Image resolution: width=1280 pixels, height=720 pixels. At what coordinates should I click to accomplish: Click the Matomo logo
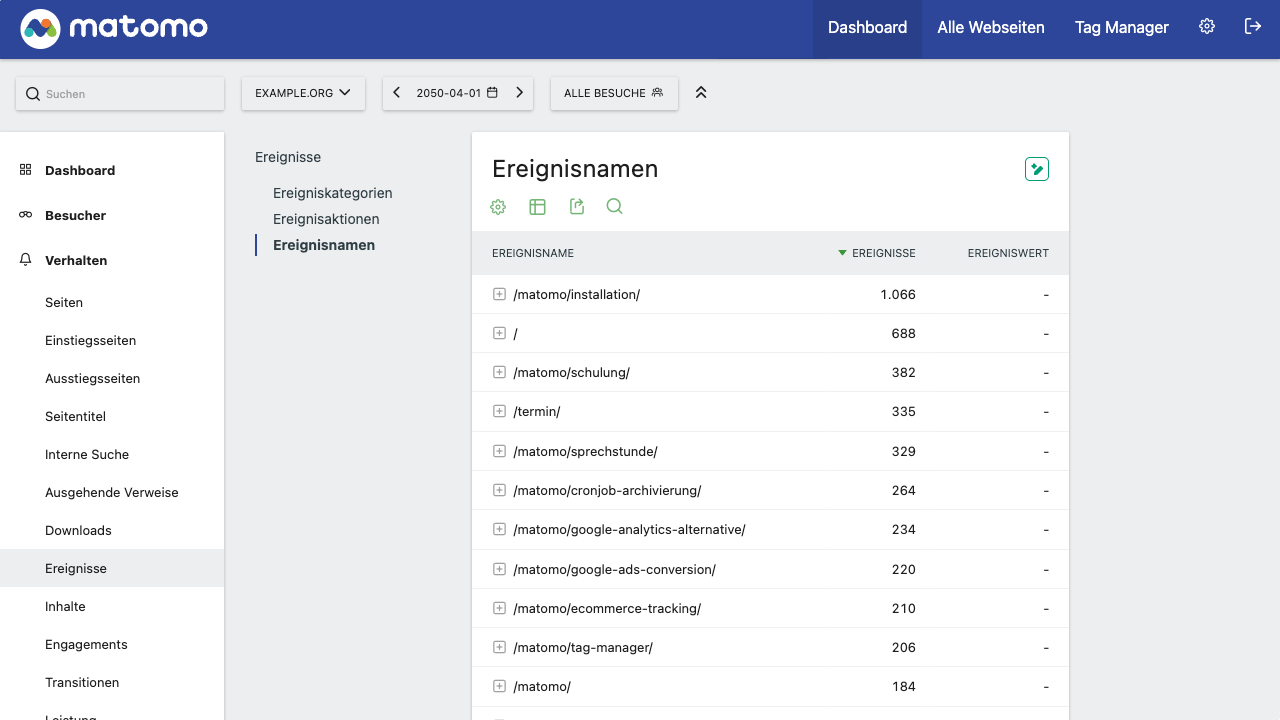[x=114, y=28]
